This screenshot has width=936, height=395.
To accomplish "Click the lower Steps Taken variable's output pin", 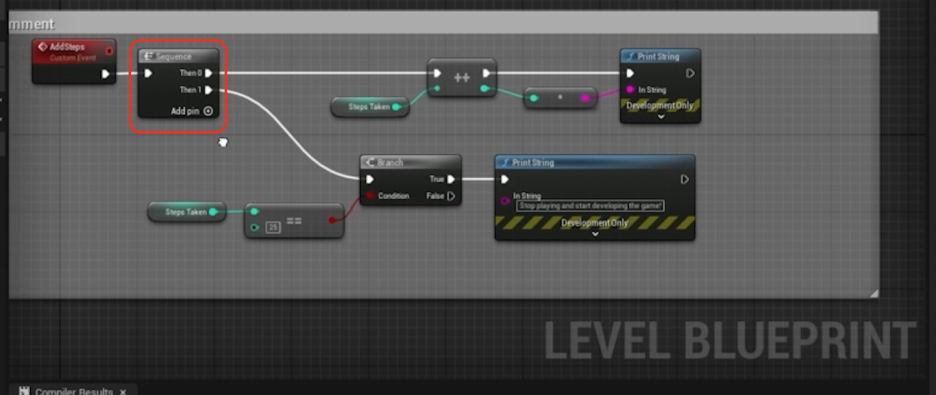I will point(213,212).
